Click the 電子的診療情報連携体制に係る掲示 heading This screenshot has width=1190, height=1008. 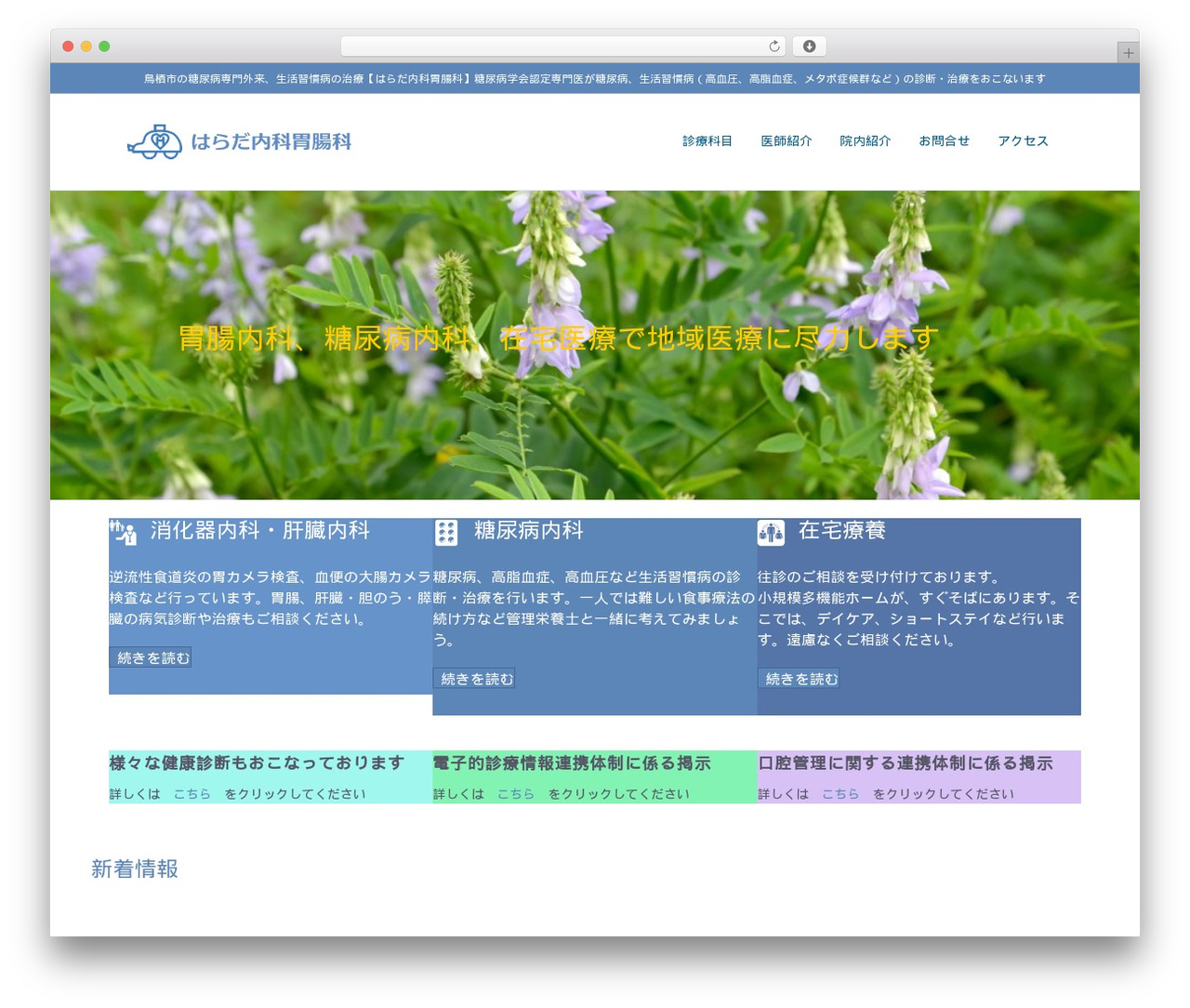572,763
